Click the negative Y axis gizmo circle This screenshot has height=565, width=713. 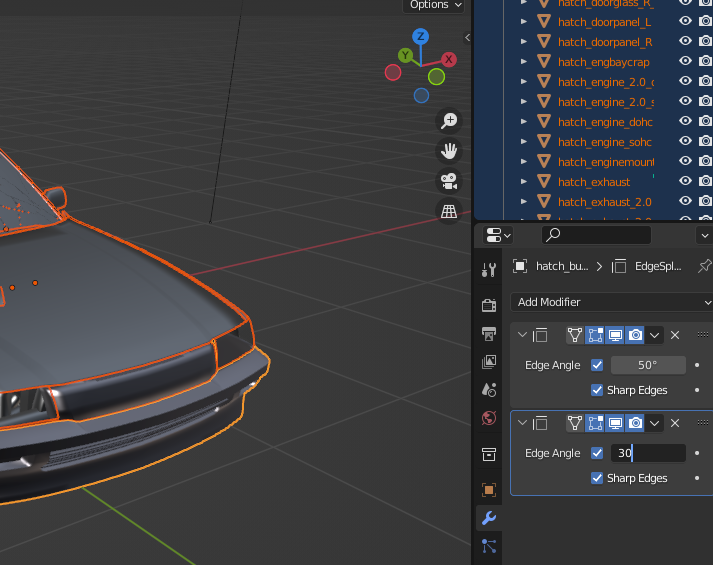436,77
